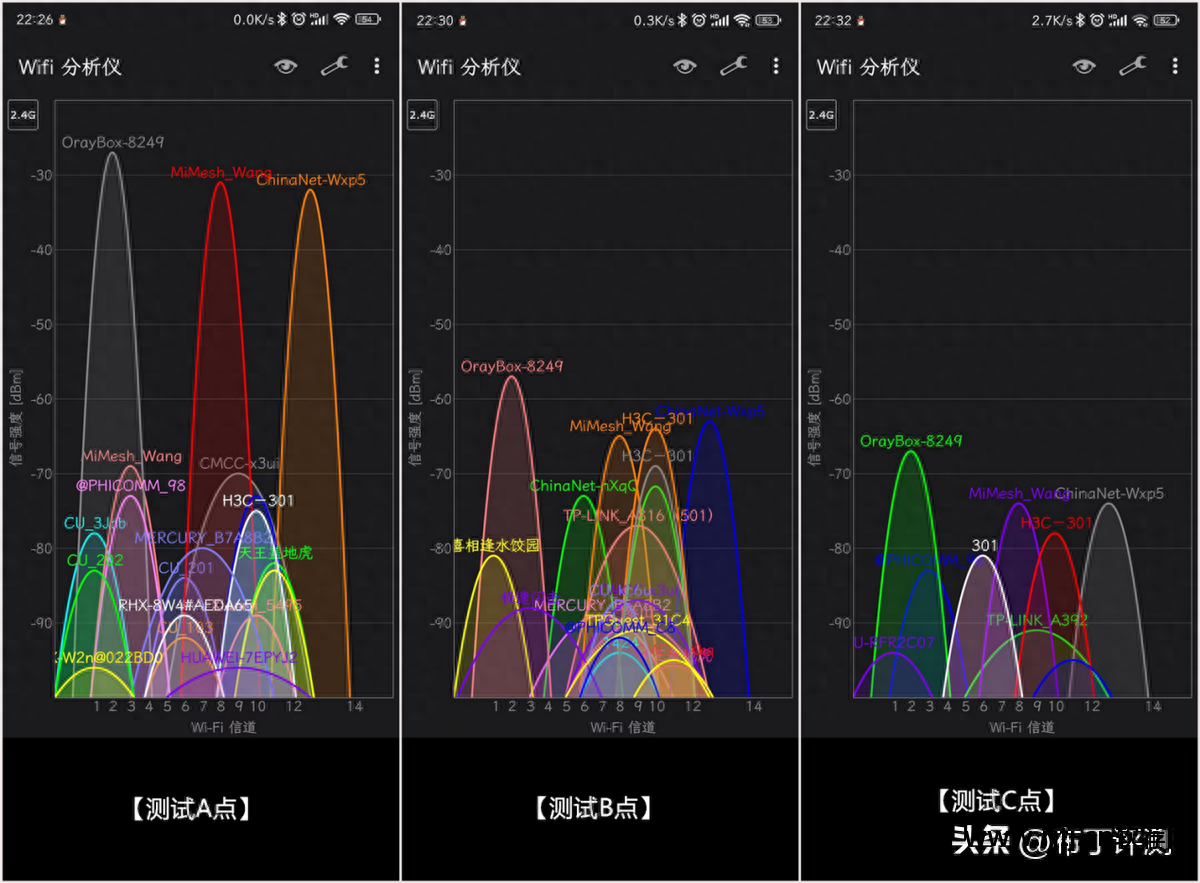Click the 【测试A点】 caption
1200x883 pixels.
190,809
